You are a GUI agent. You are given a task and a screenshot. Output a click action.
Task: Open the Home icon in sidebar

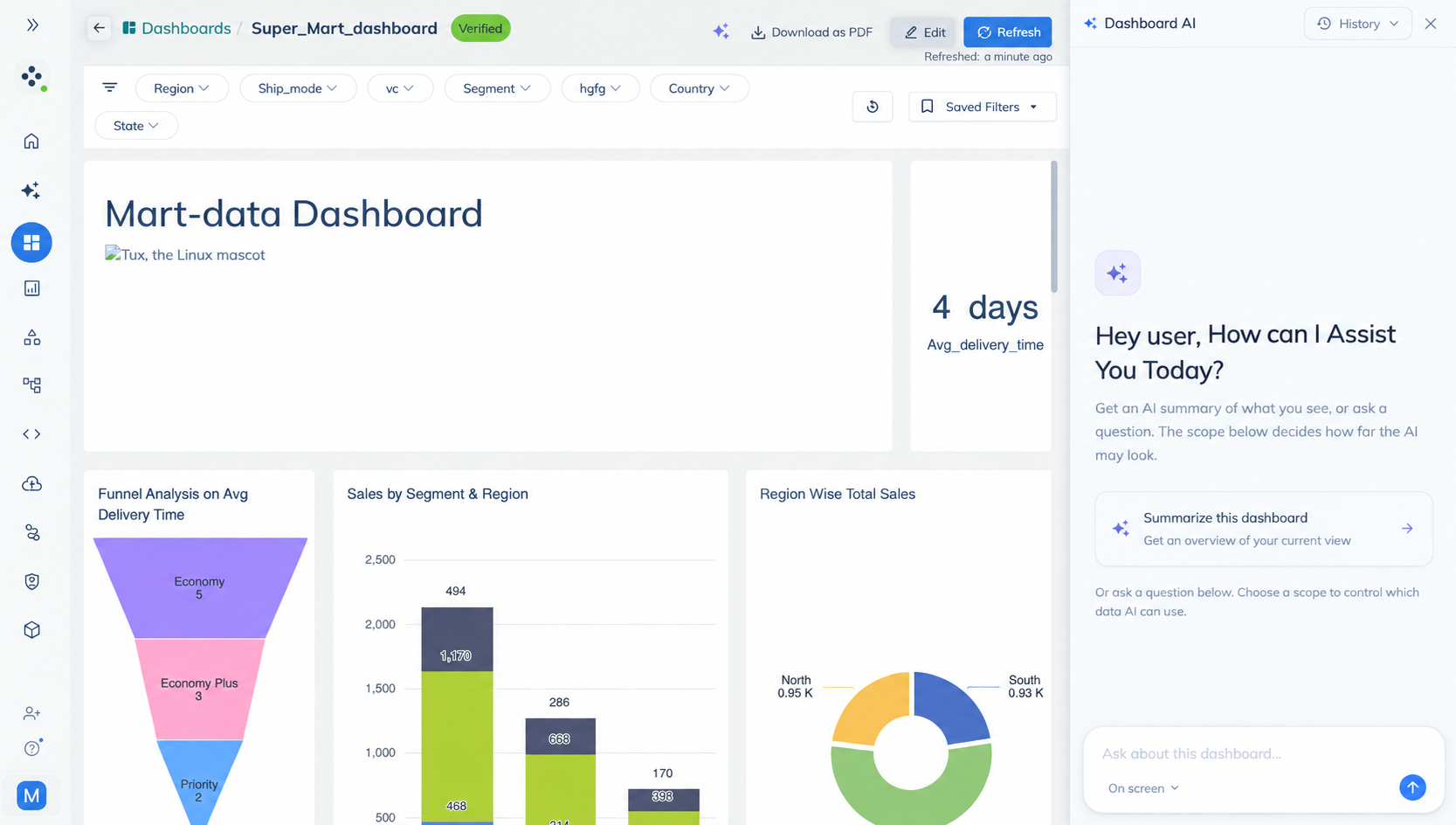click(x=31, y=142)
